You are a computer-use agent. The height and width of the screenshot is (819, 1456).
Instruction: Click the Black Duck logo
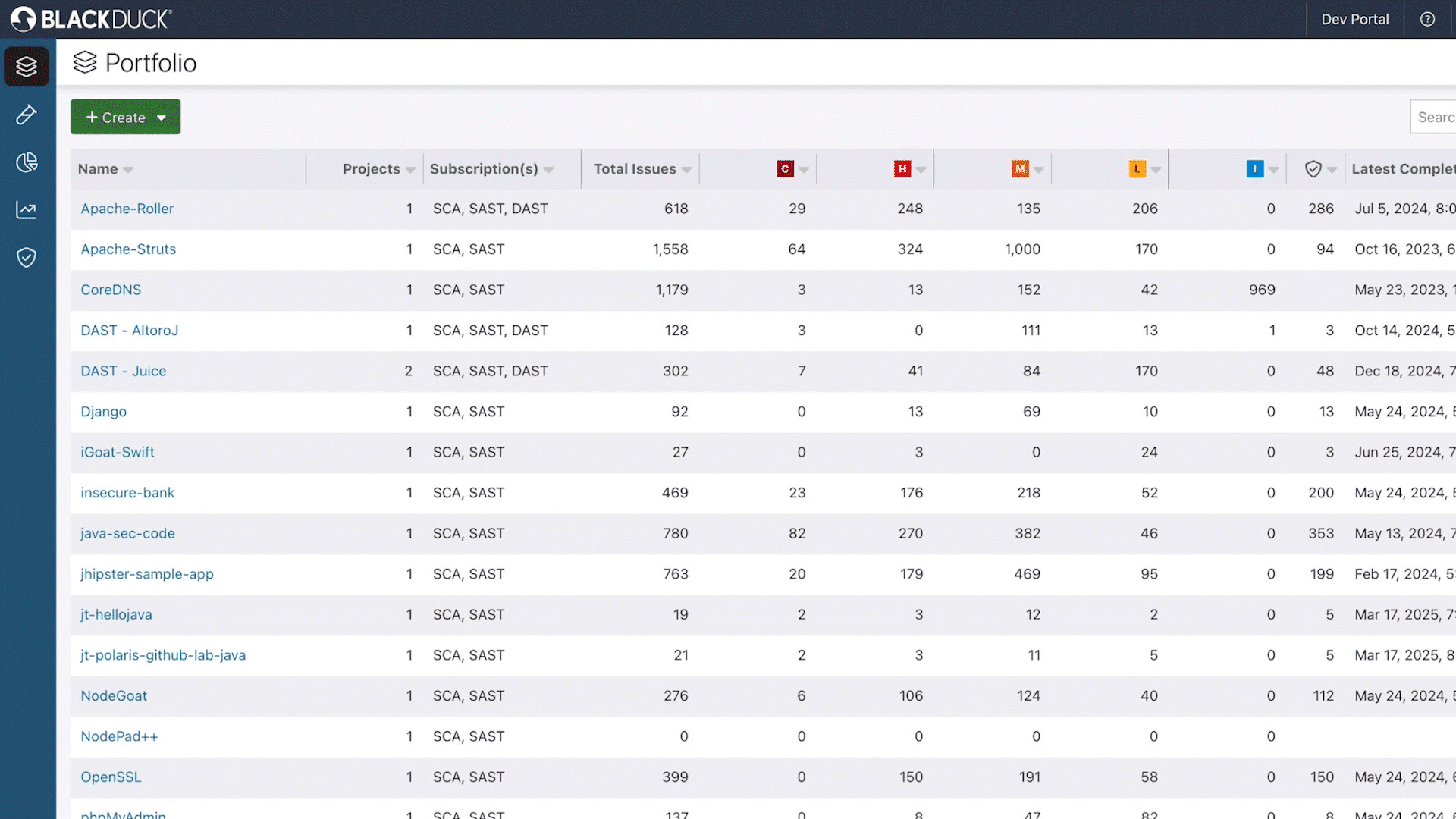coord(92,19)
